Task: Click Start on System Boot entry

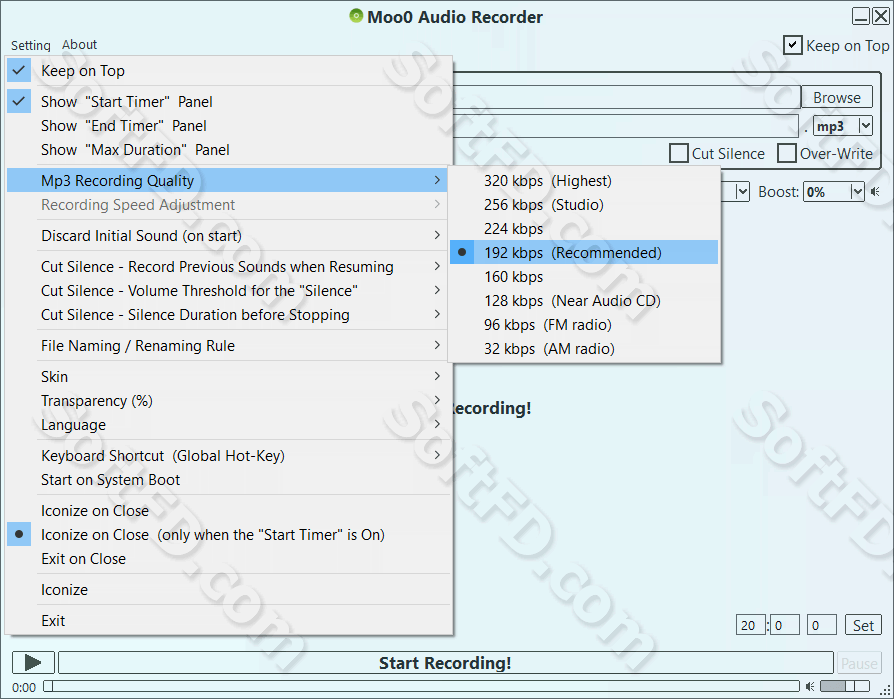Action: tap(228, 479)
